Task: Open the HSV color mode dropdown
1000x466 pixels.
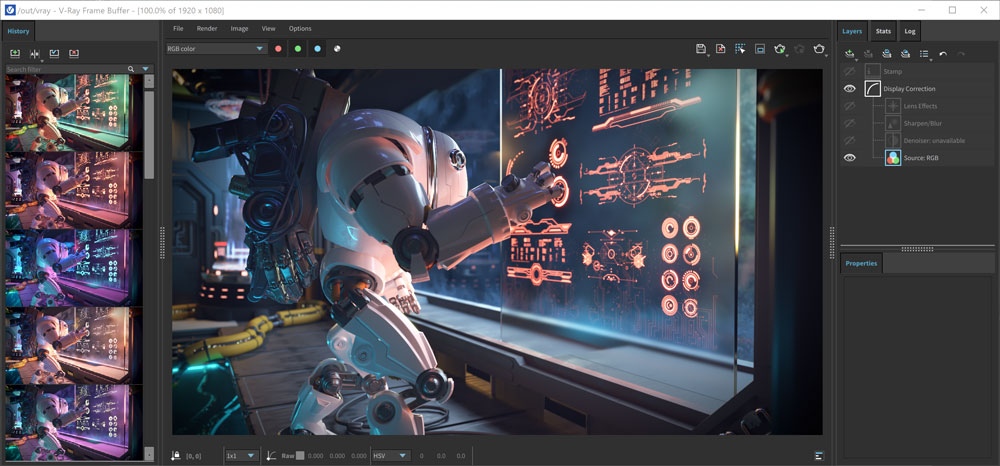Action: tap(391, 456)
